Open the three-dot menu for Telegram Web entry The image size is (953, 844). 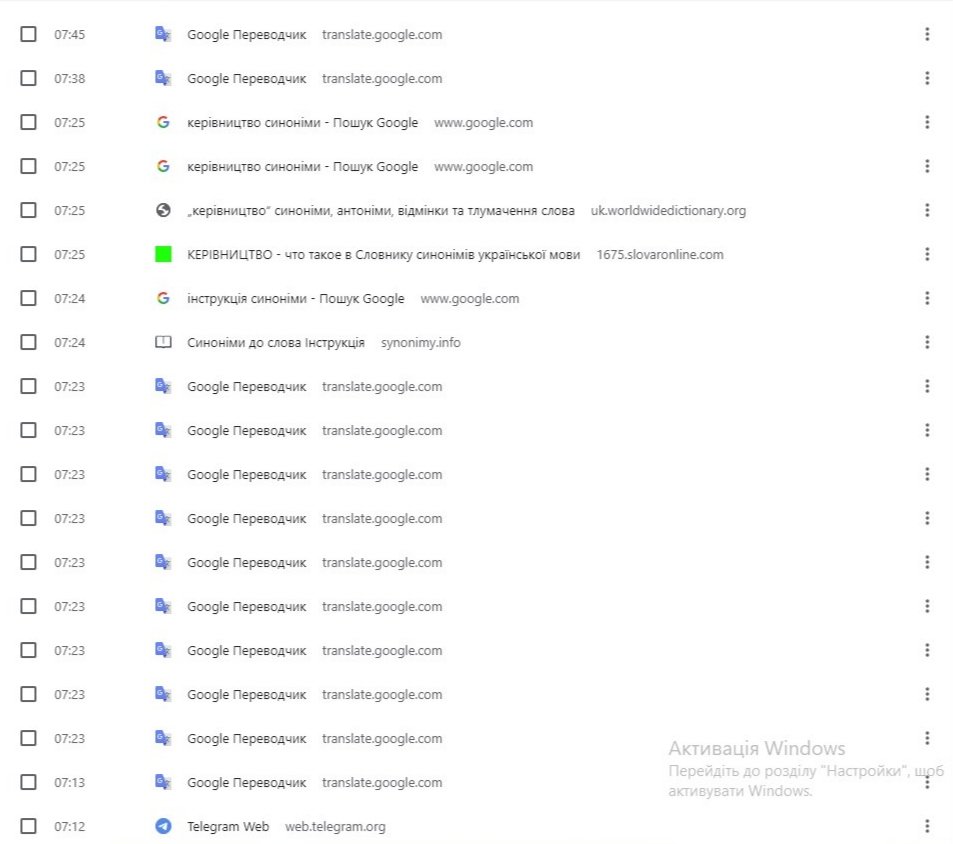pos(927,826)
